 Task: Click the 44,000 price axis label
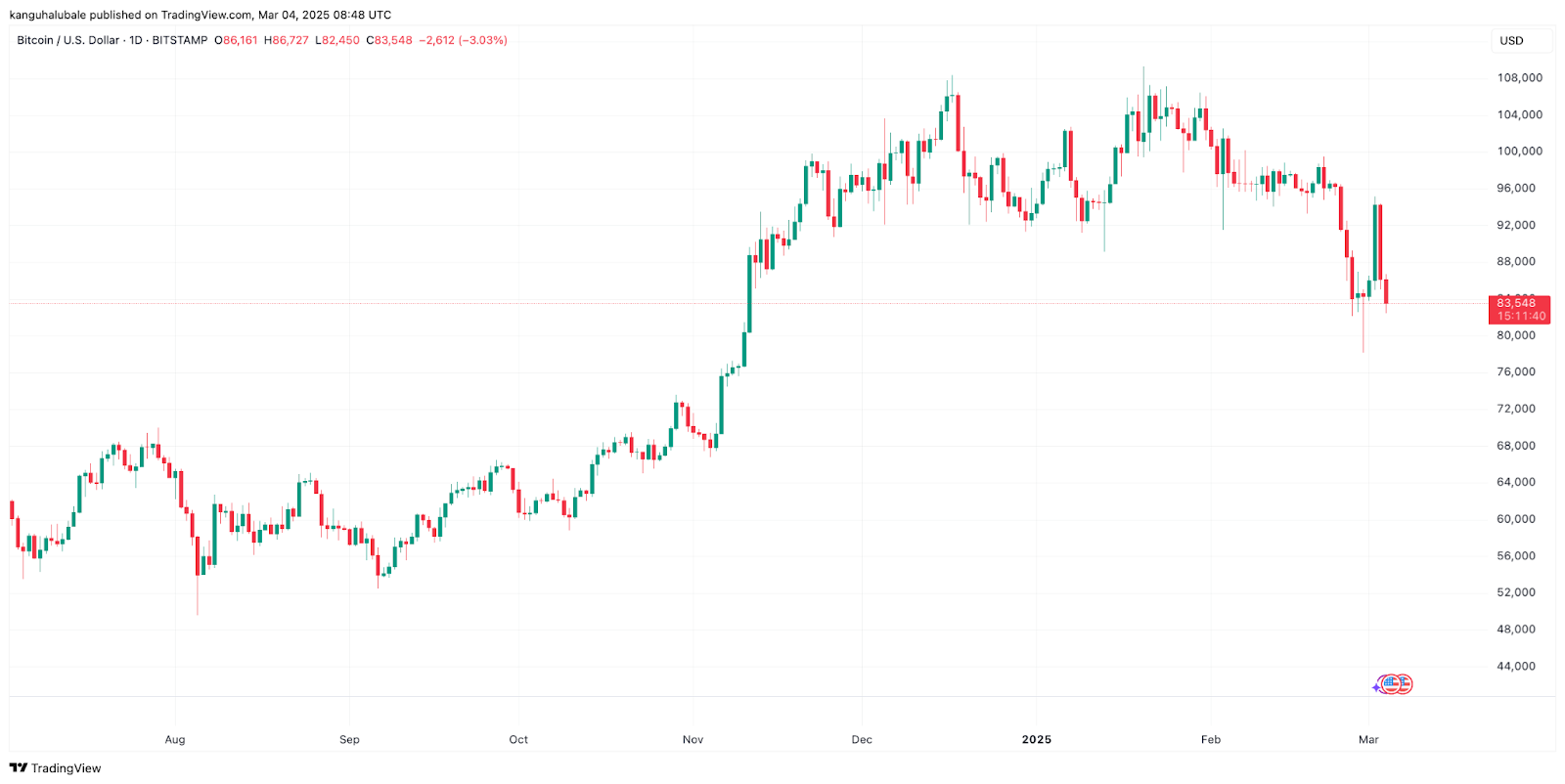click(1515, 667)
